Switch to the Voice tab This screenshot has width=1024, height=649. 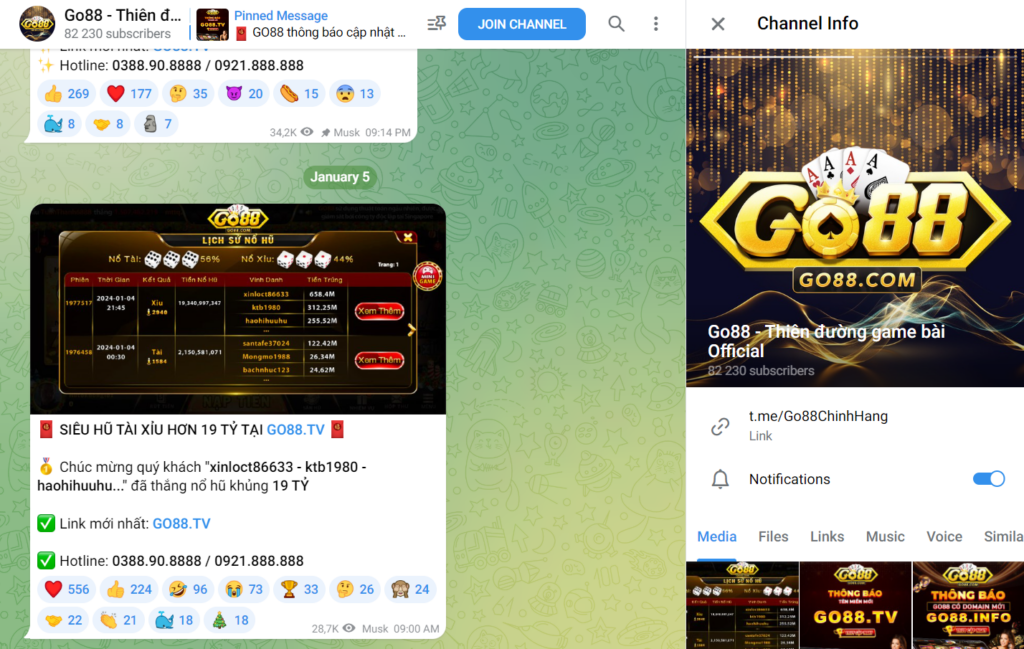944,536
